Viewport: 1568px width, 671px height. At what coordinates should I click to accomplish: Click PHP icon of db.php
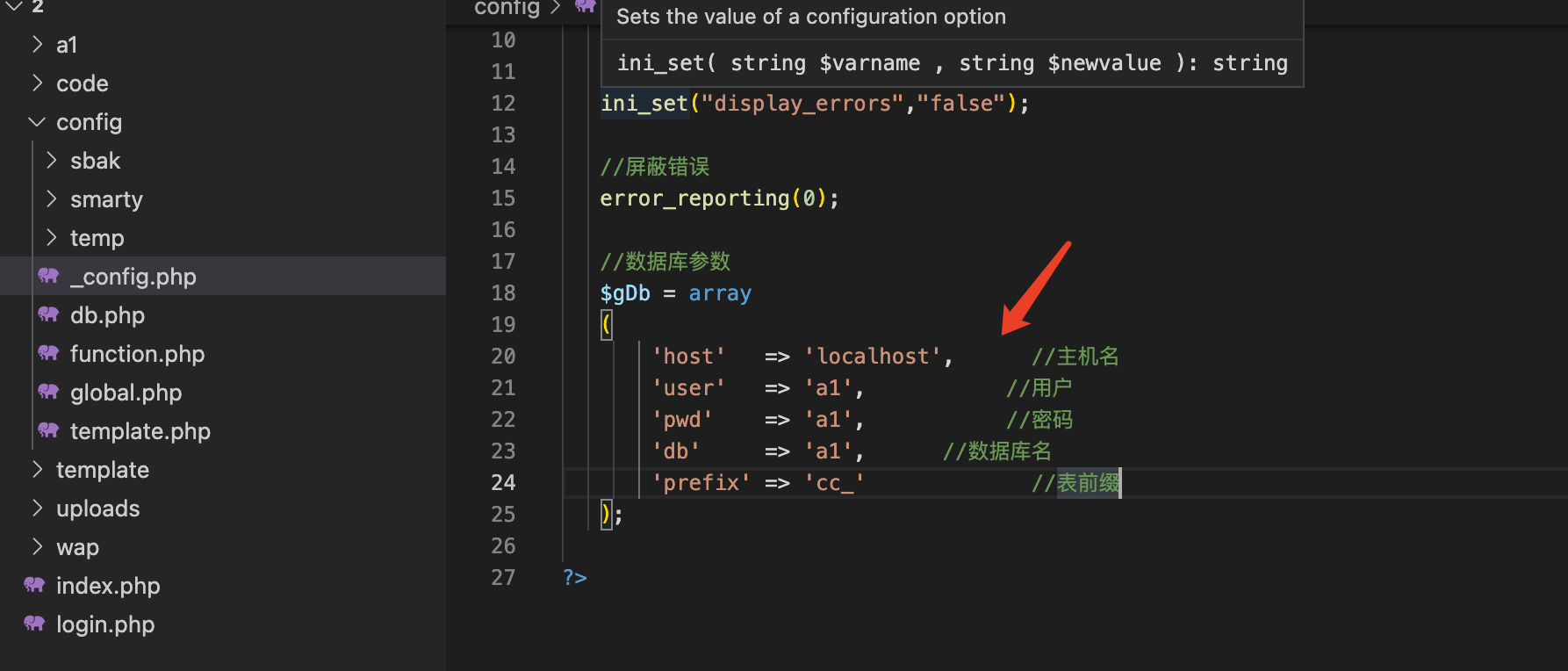click(48, 314)
